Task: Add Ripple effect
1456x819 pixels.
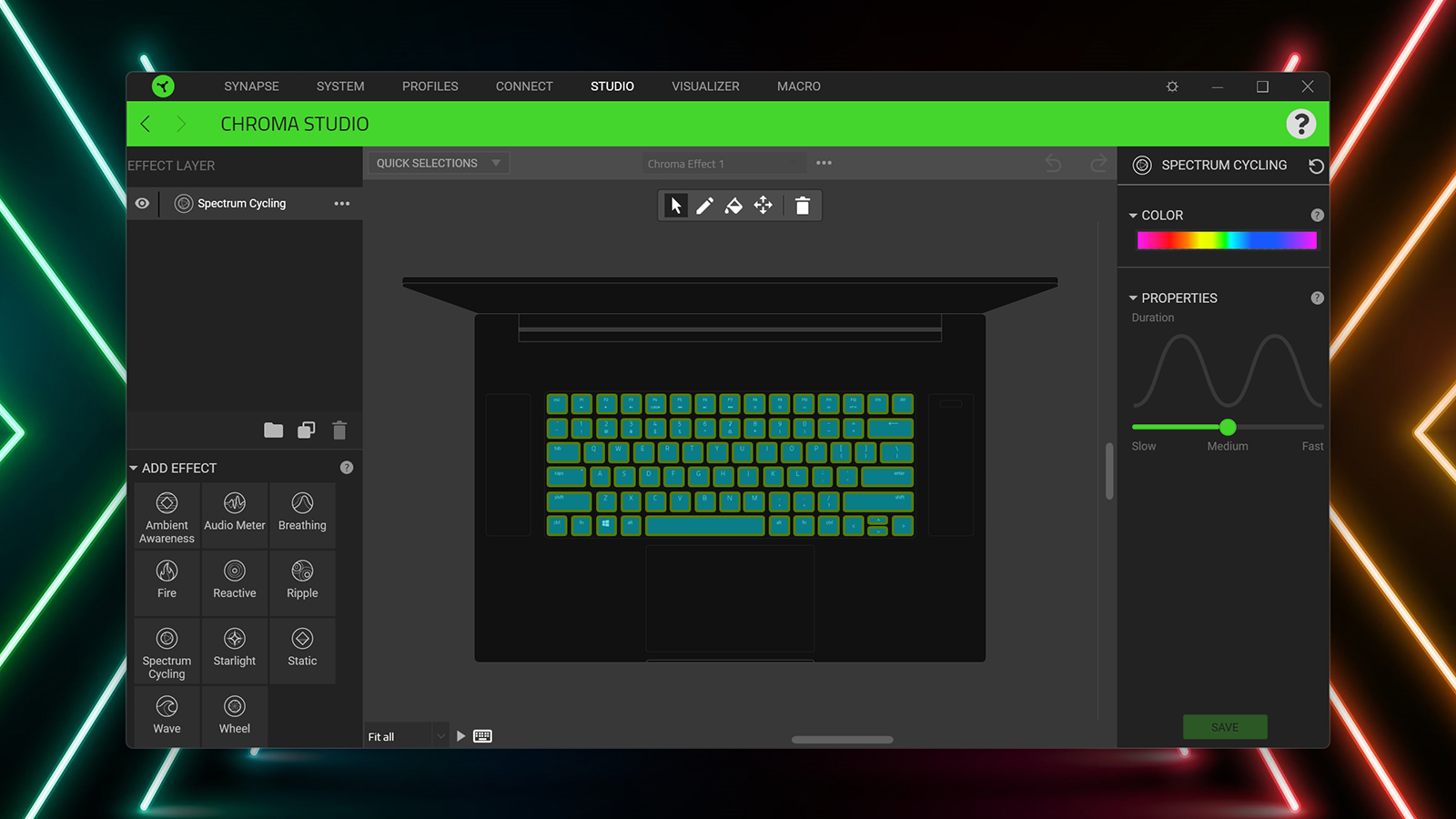Action: coord(302,583)
